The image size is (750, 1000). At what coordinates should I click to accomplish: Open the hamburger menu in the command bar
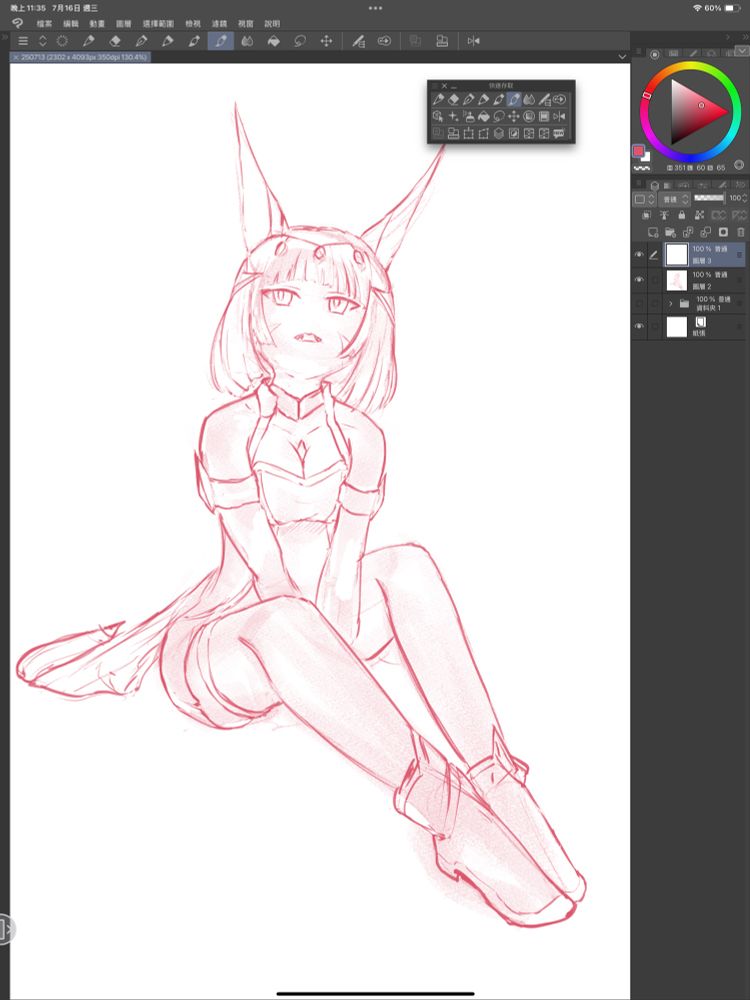point(23,41)
